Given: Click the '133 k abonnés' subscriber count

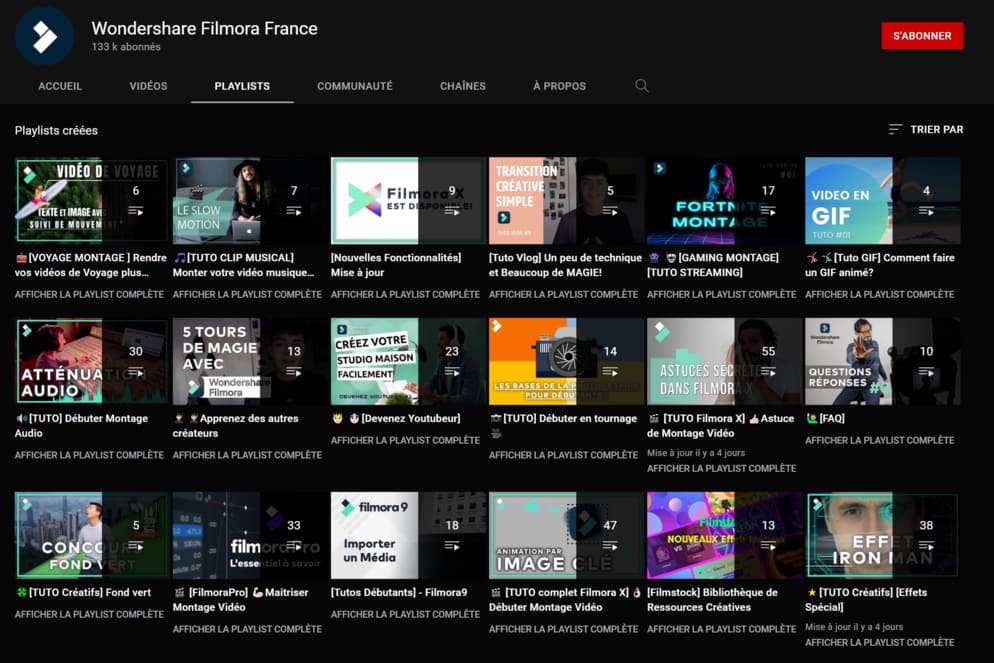Looking at the screenshot, I should [126, 47].
